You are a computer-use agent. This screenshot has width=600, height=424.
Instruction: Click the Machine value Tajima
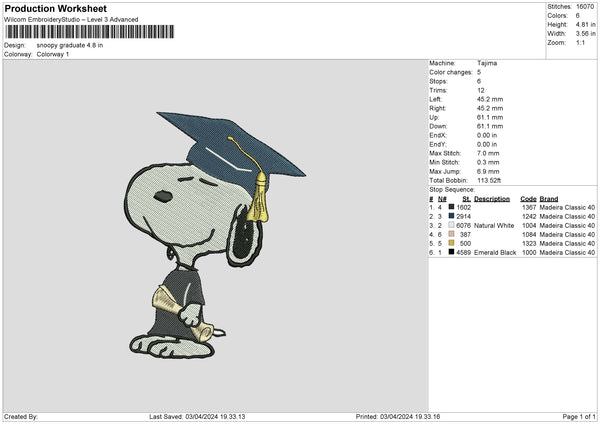pos(487,63)
